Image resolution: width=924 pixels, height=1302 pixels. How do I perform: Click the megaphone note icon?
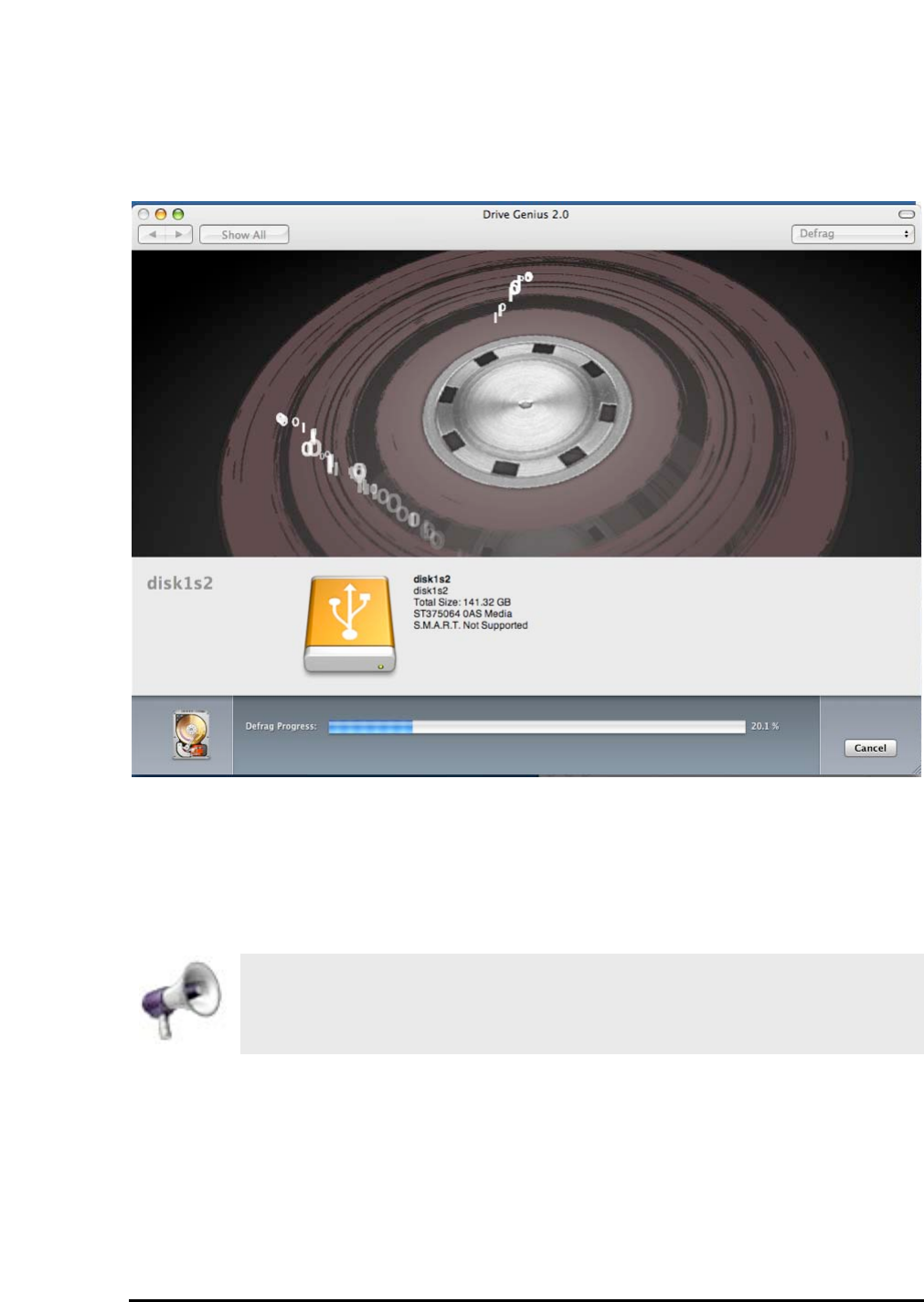pyautogui.click(x=182, y=999)
